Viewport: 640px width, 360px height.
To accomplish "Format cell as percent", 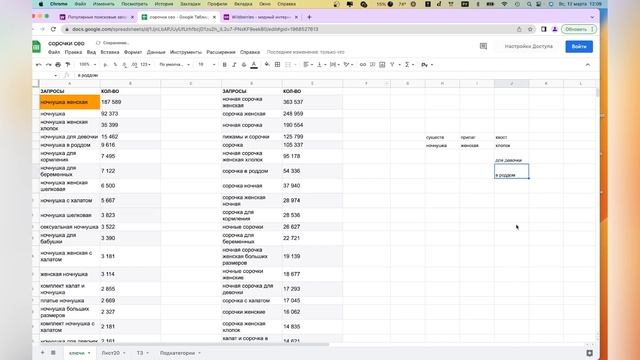I will [x=115, y=64].
